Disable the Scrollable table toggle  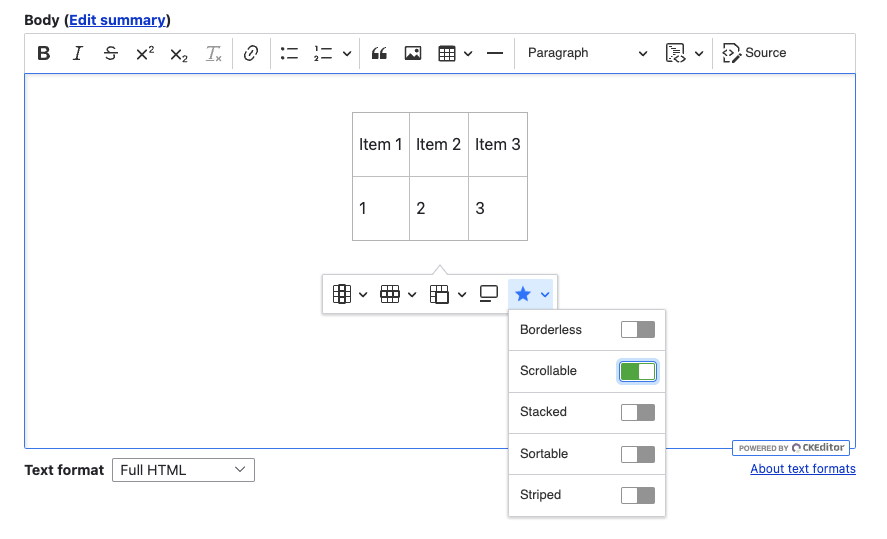[637, 372]
